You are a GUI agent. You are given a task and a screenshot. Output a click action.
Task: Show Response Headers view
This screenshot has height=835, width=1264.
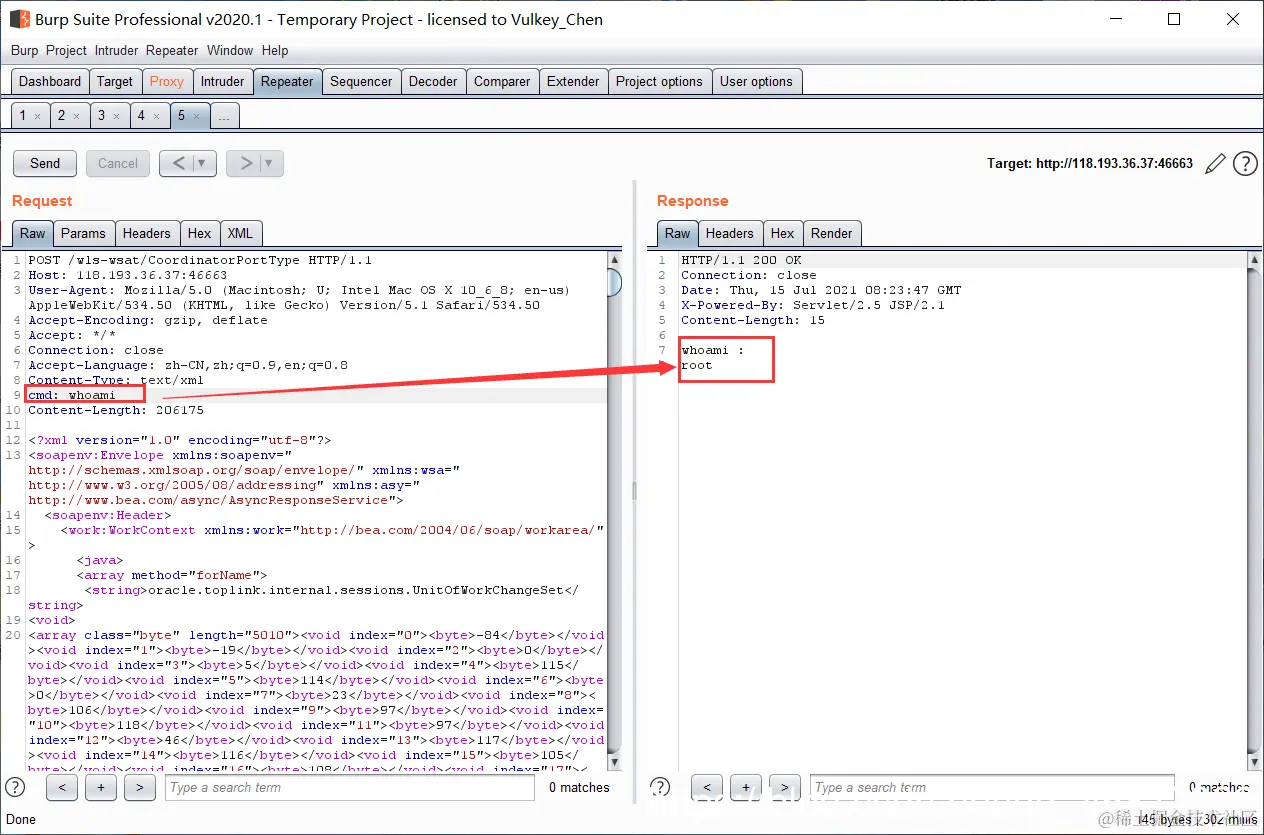730,233
